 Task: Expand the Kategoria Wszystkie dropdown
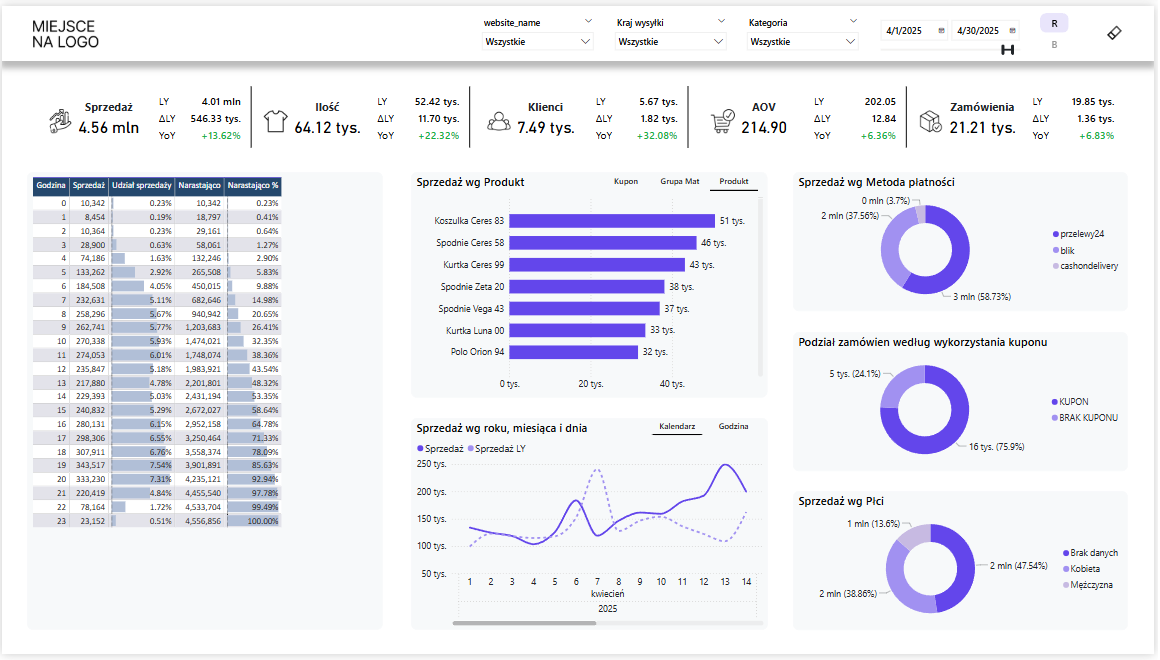[803, 42]
